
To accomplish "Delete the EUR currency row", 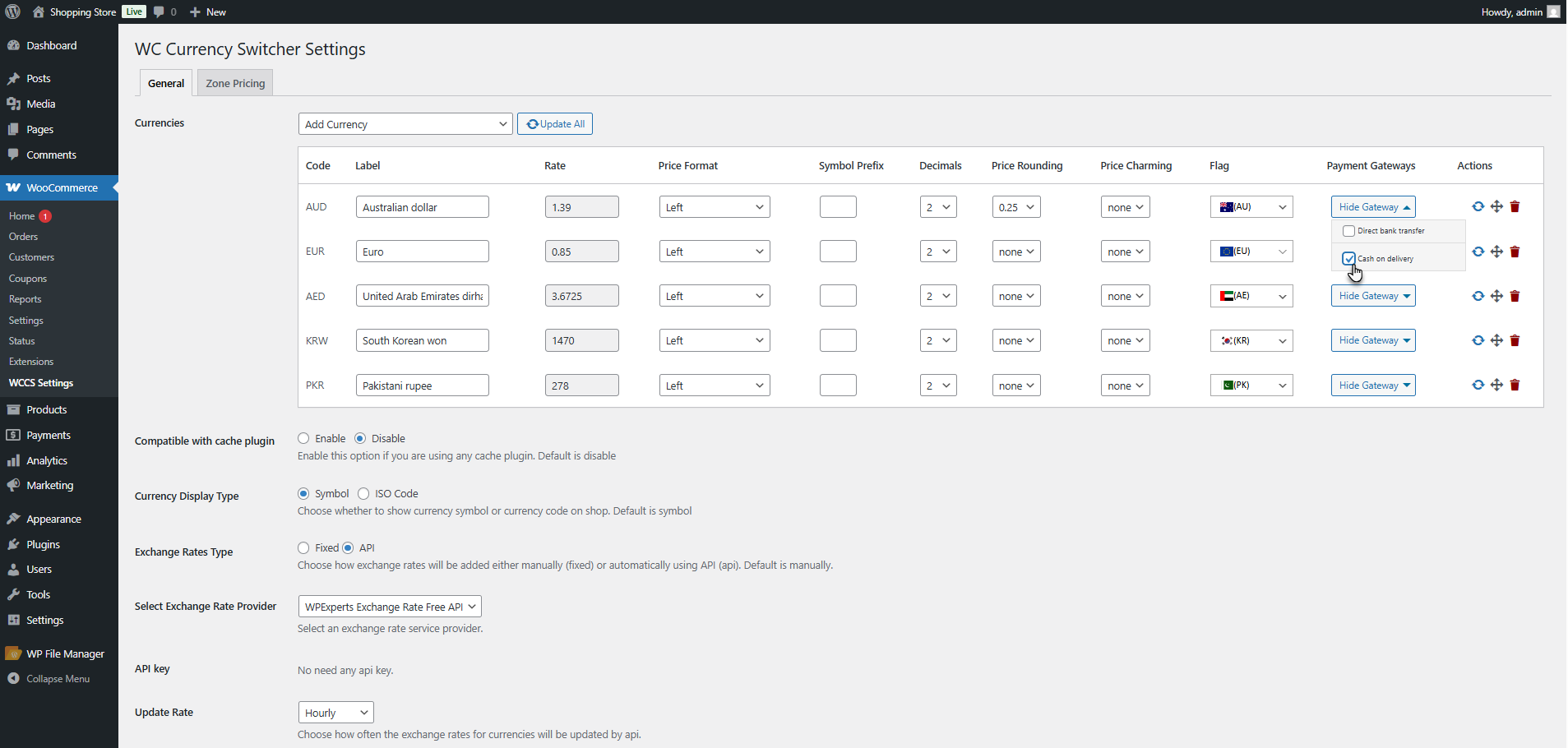I will click(x=1515, y=252).
